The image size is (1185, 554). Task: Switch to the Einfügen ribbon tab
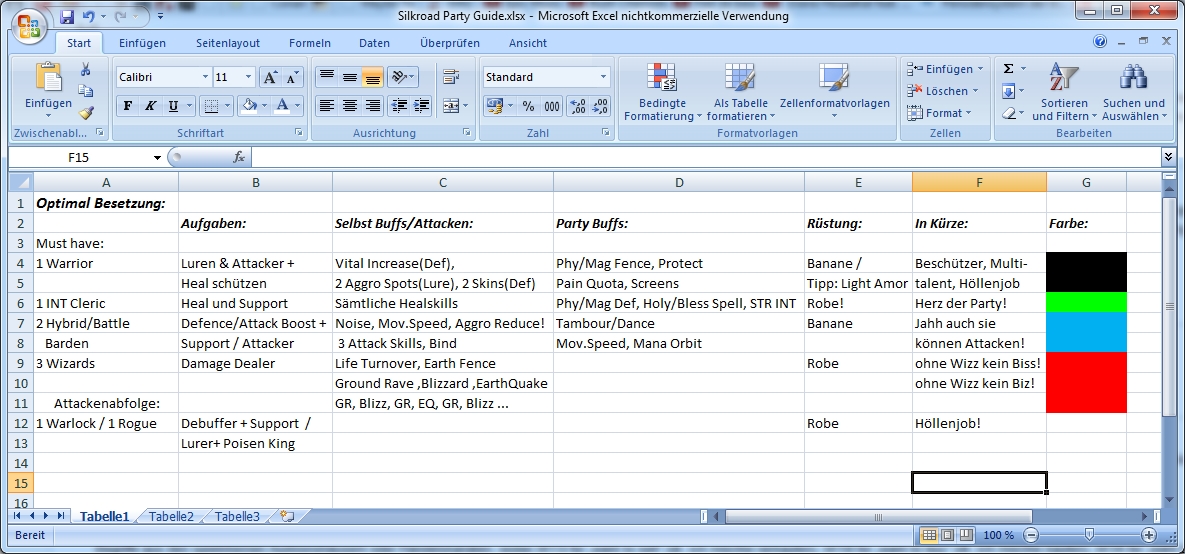pos(142,43)
